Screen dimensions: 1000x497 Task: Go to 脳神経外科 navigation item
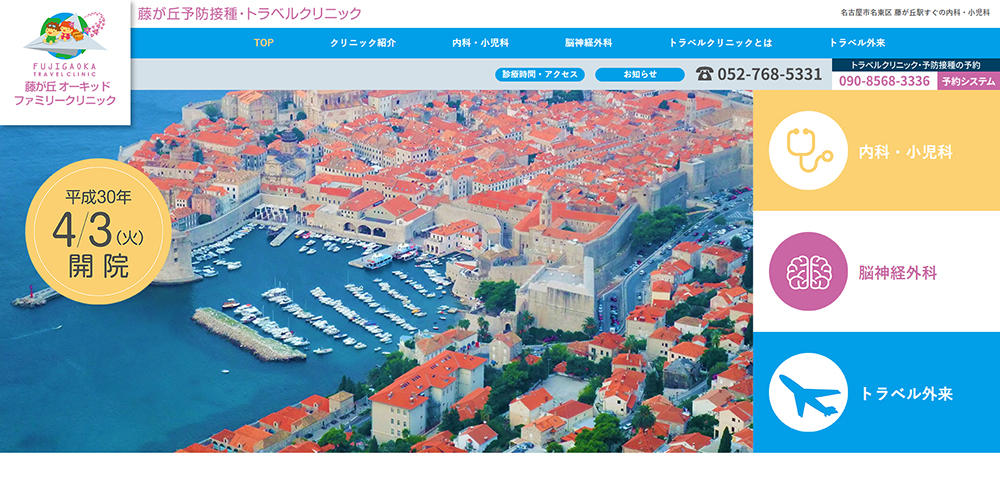pos(588,43)
